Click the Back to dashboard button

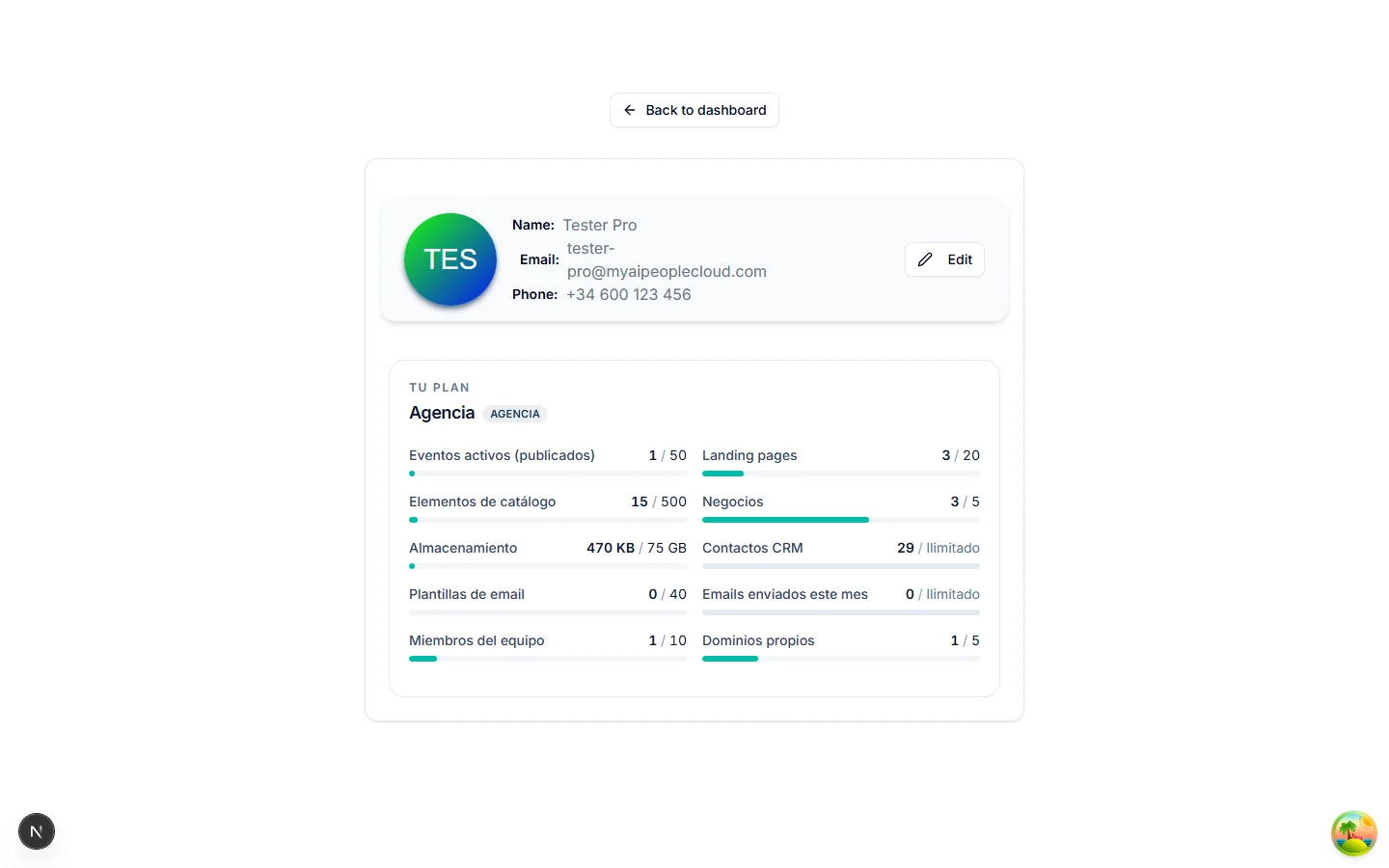694,110
